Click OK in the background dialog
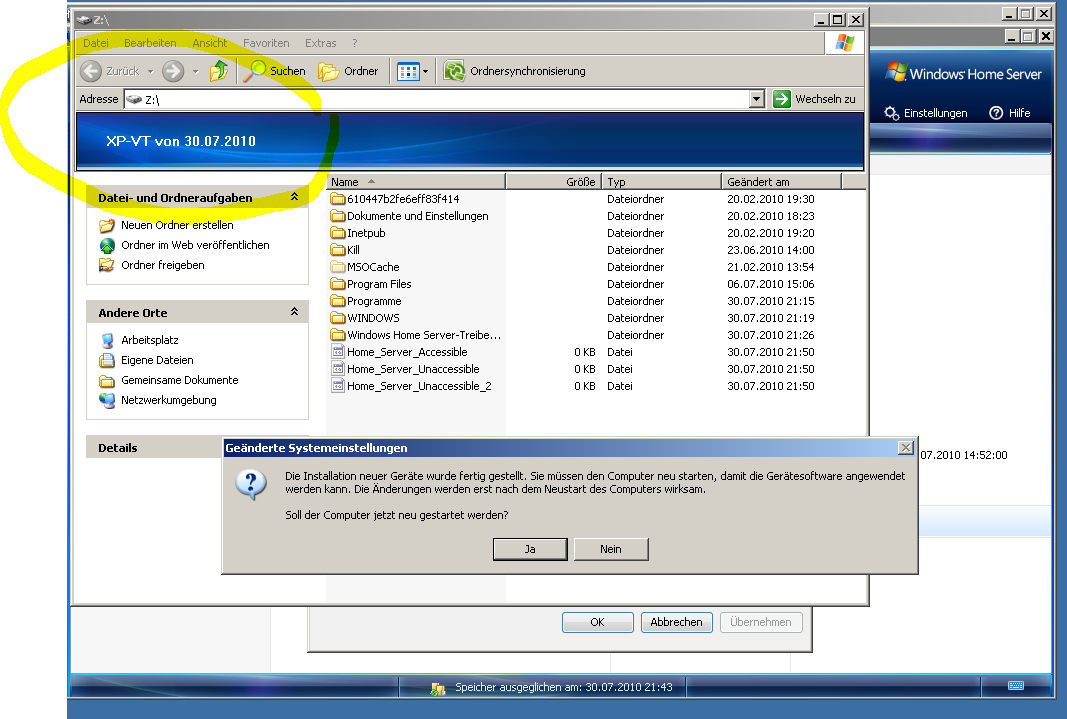Image resolution: width=1067 pixels, height=719 pixels. (x=597, y=622)
